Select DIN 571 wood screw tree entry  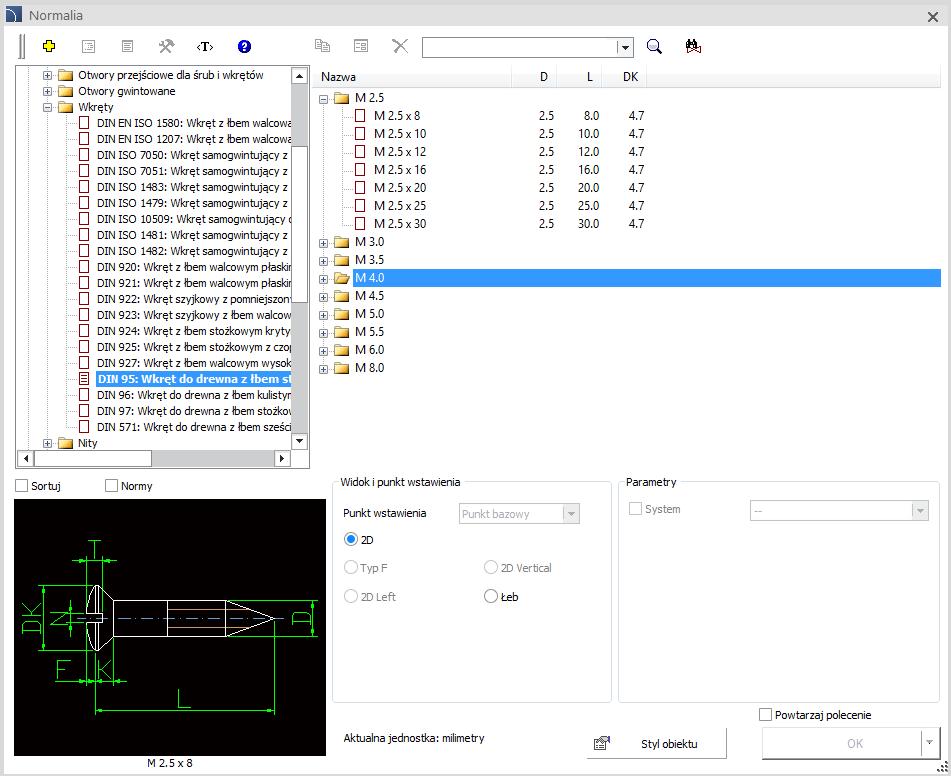click(193, 427)
